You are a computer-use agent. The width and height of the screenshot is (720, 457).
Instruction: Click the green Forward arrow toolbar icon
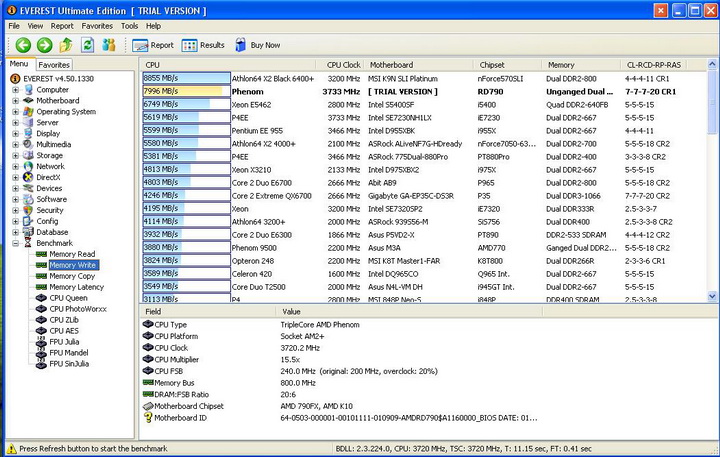pos(45,45)
